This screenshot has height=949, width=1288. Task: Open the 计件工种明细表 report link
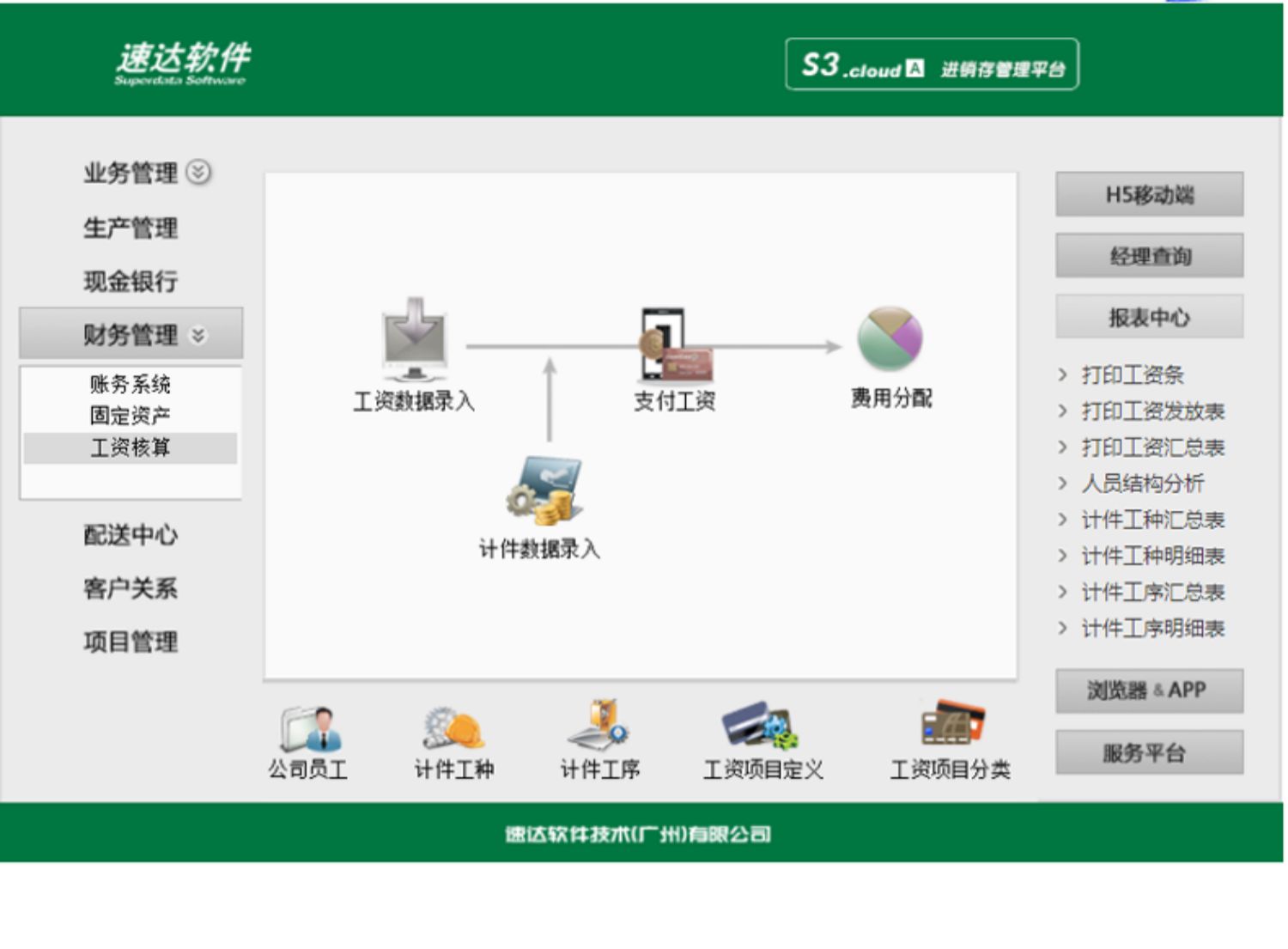(x=1153, y=555)
